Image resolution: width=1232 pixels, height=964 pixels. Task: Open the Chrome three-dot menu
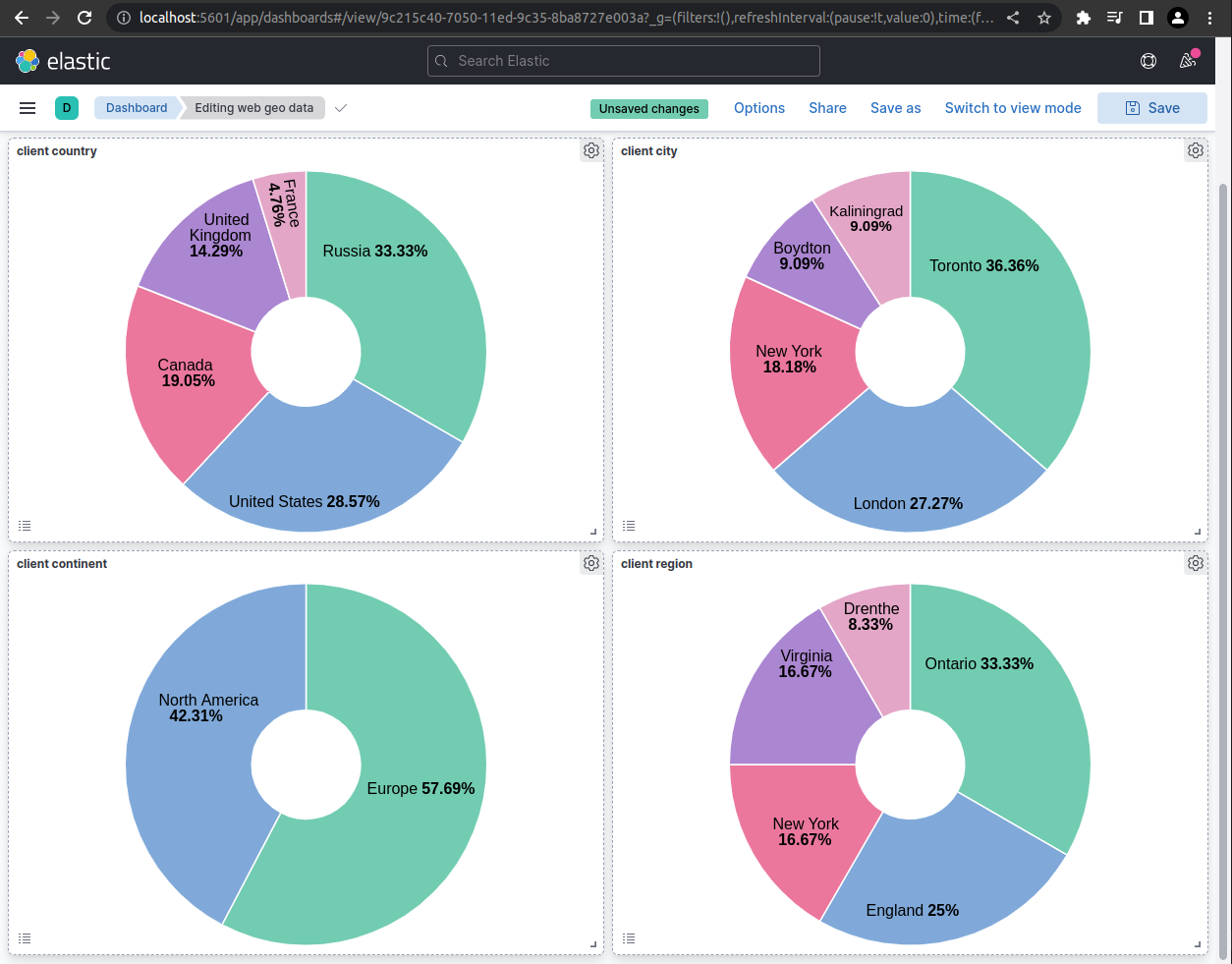coord(1209,18)
